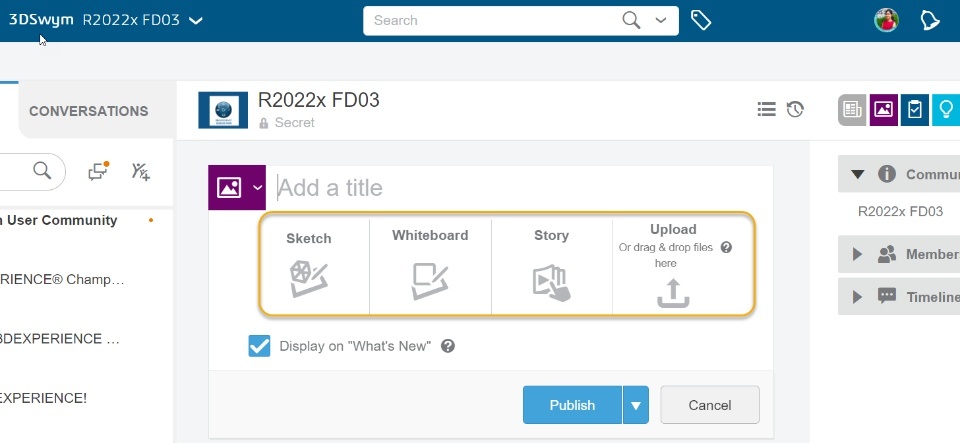This screenshot has width=960, height=443.
Task: Click the Cancel button
Action: tap(709, 405)
